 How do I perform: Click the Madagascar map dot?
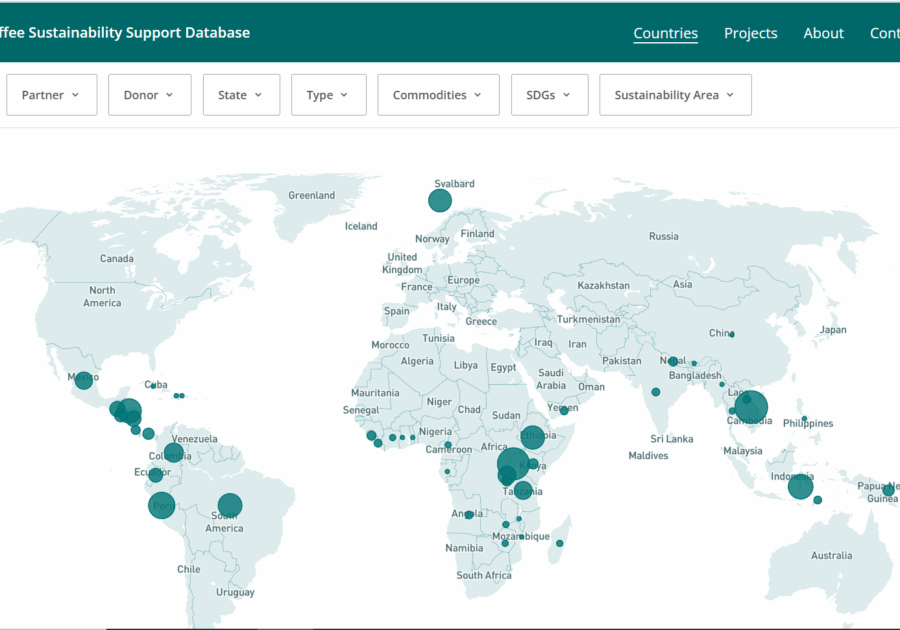click(560, 544)
